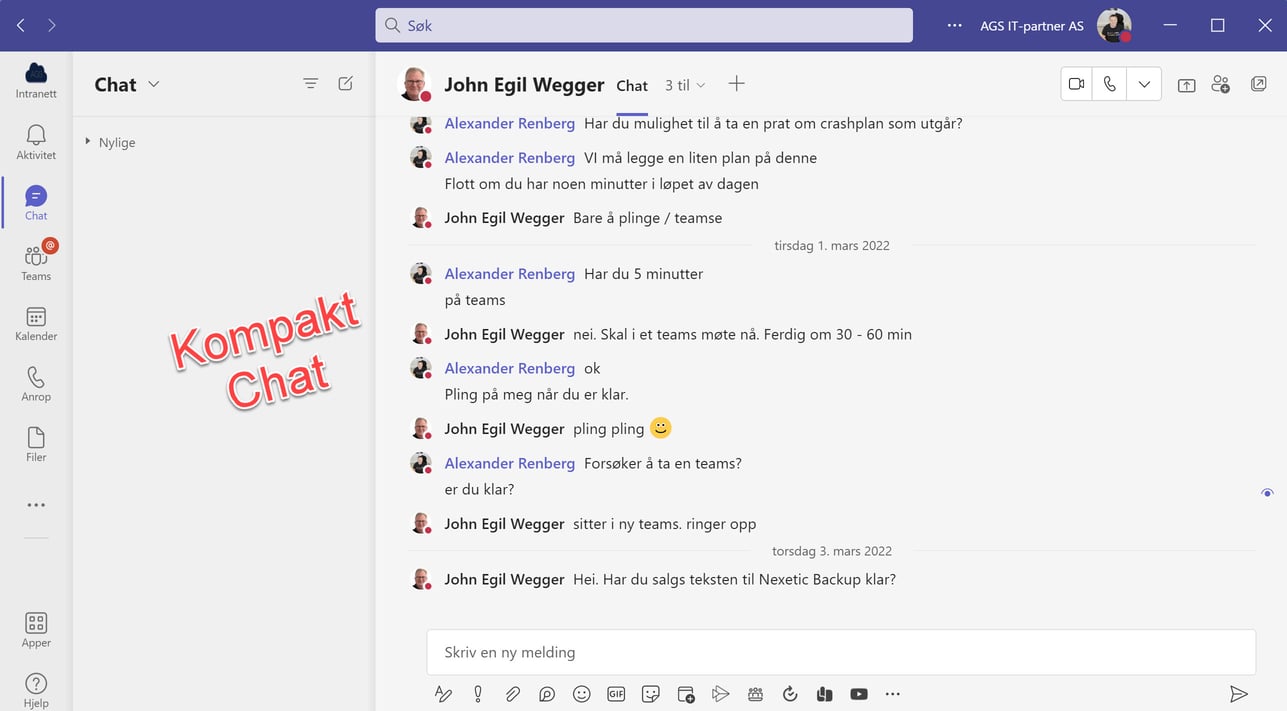Screen dimensions: 1287x711
Task: Open Hjelp in the sidebar
Action: [36, 690]
